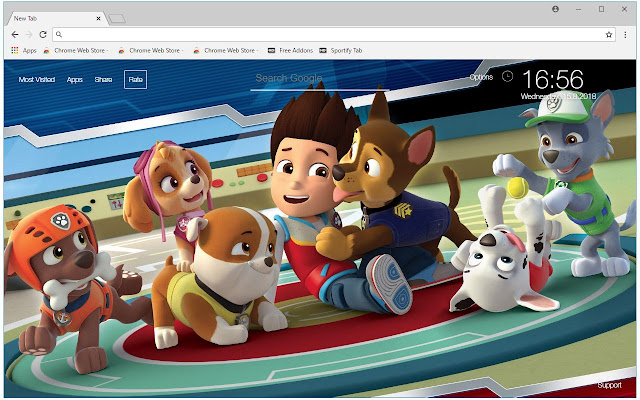Screen dimensions: 640x400
Task: Bookmark the page with the star icon
Action: coord(609,35)
